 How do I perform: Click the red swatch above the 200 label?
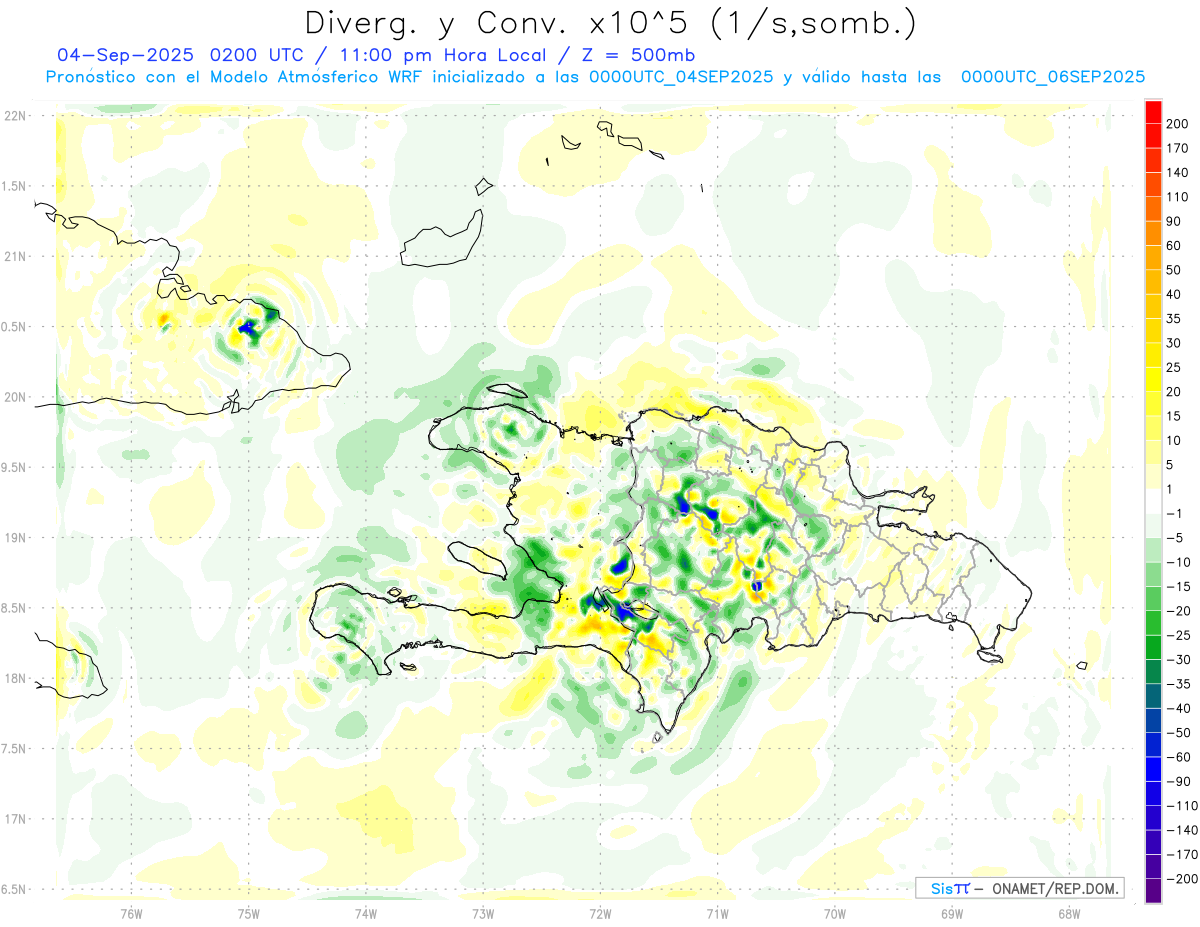click(1153, 112)
